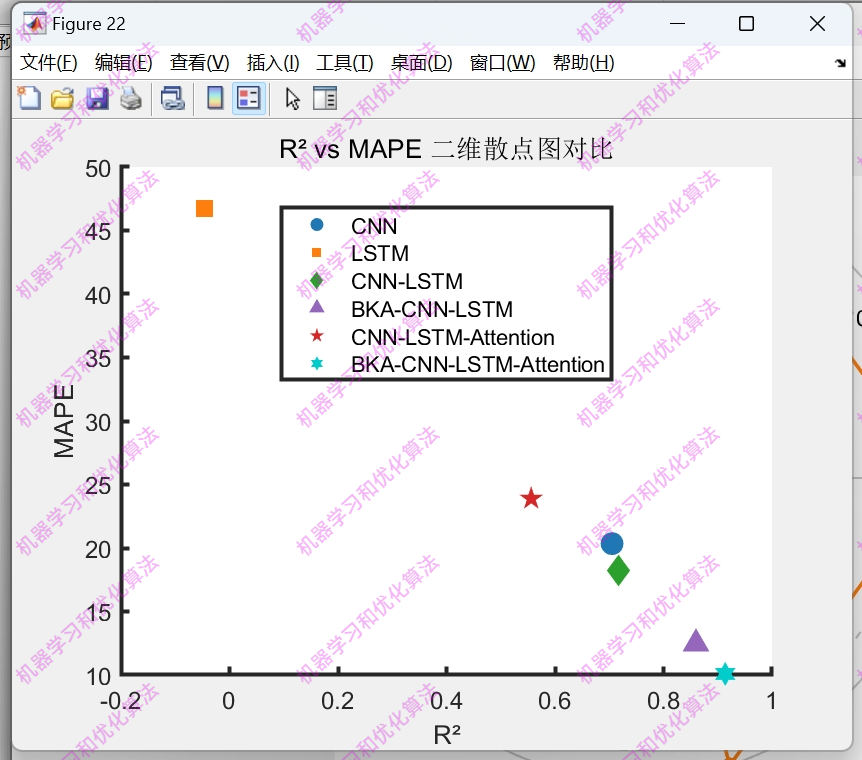Save the current figure

pyautogui.click(x=96, y=97)
